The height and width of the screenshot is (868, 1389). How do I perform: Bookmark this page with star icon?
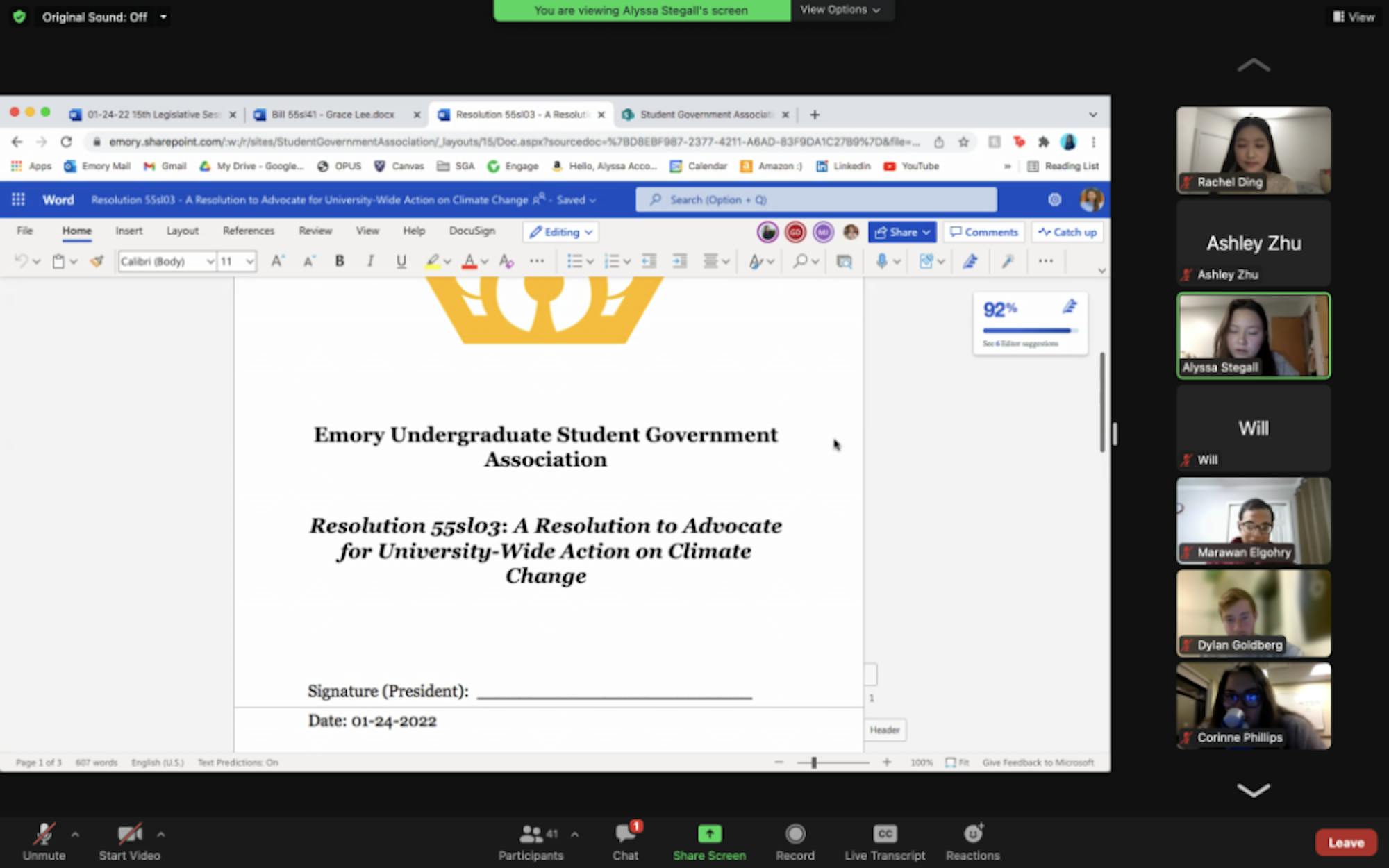(963, 142)
